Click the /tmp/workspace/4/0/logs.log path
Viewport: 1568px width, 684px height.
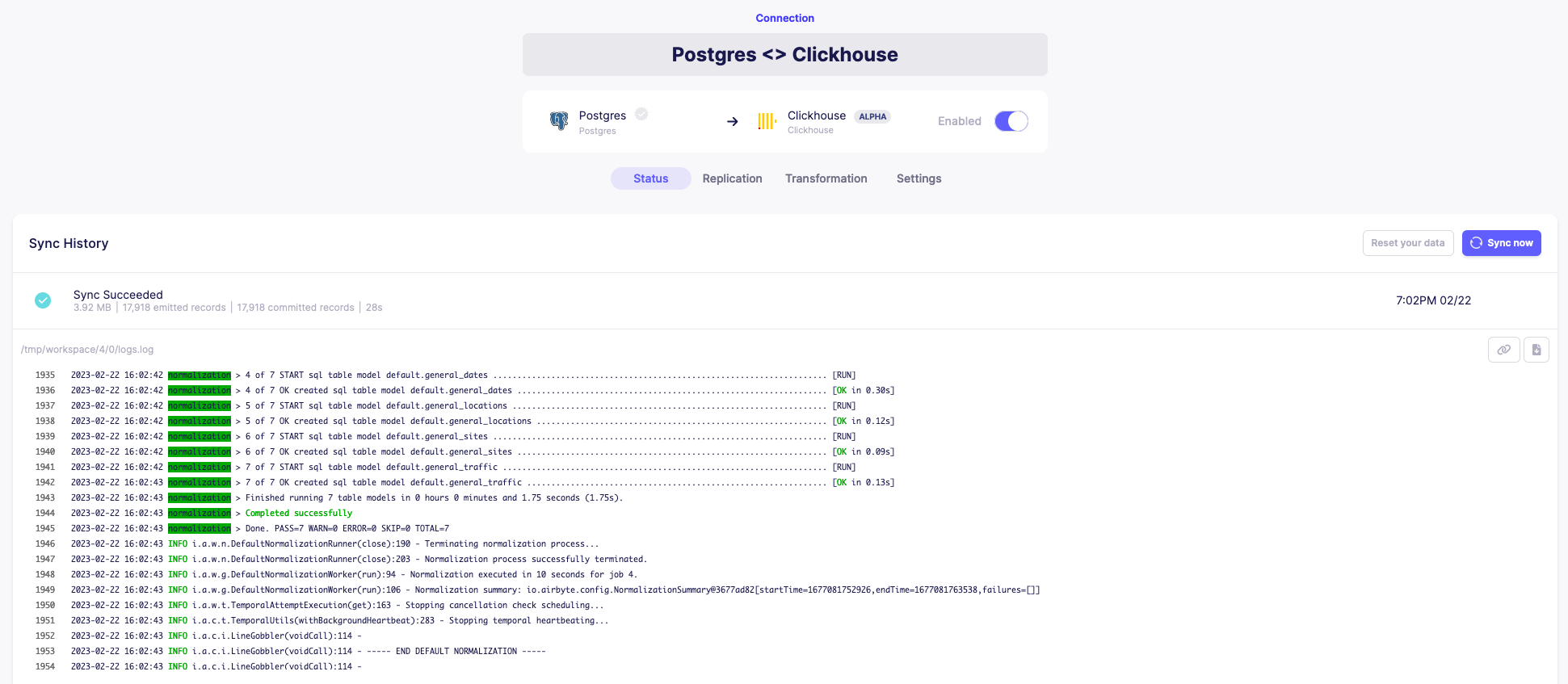(x=87, y=350)
